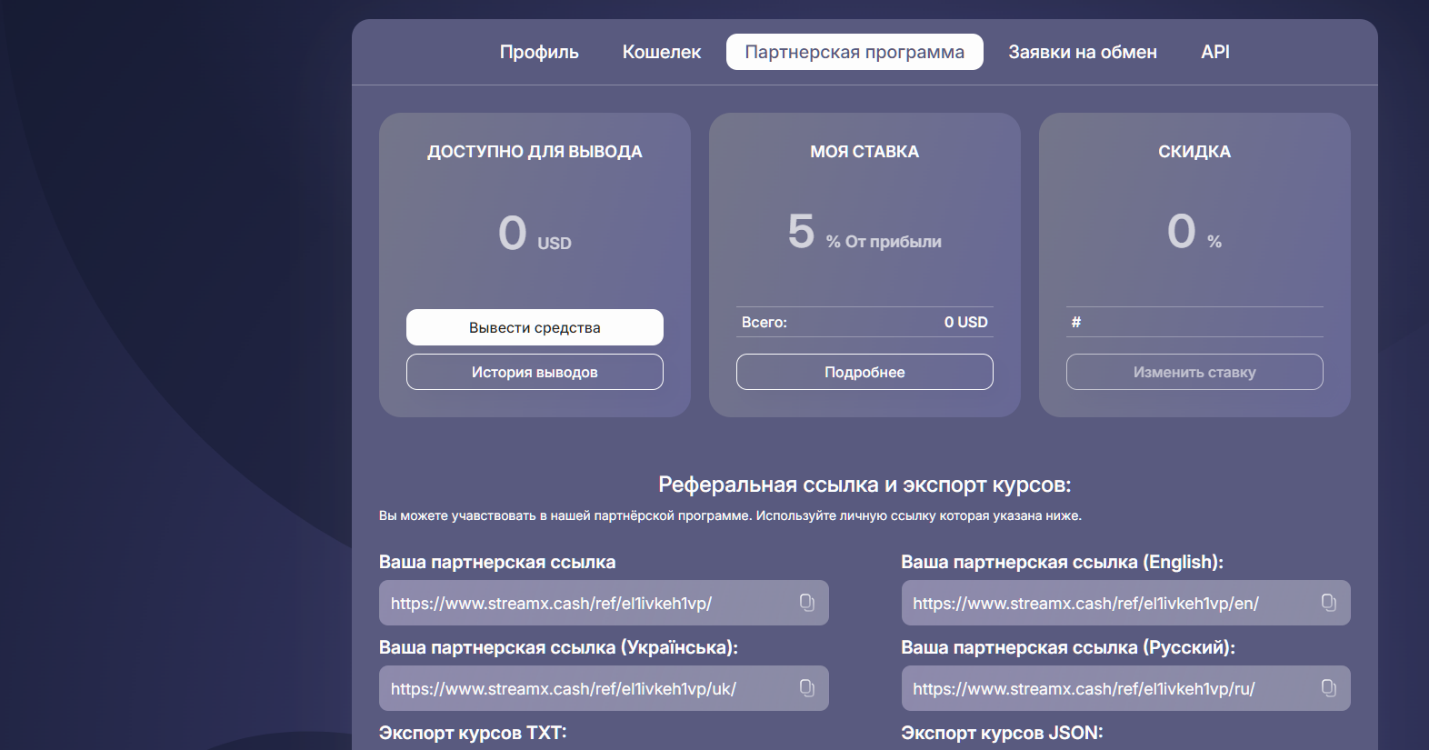Click Подробнее under Моя ставка
This screenshot has width=1429, height=750.
[x=864, y=371]
